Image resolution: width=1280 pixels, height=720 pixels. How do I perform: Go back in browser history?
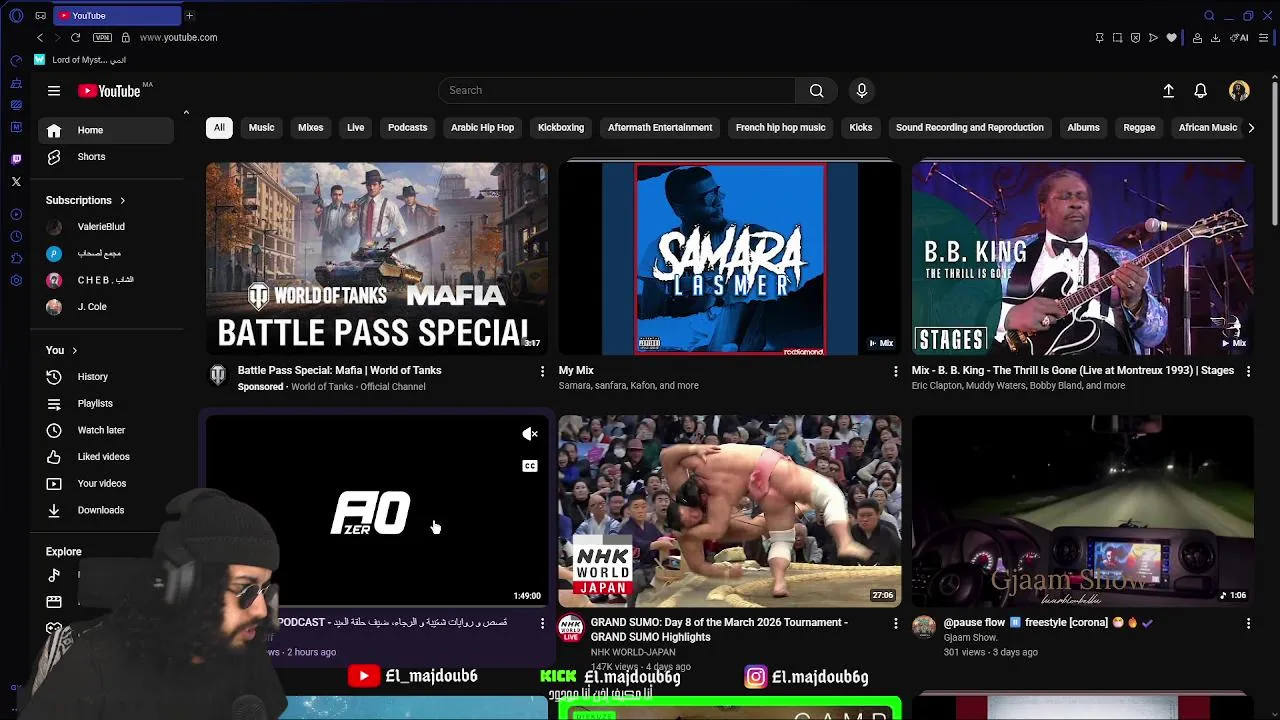(40, 37)
